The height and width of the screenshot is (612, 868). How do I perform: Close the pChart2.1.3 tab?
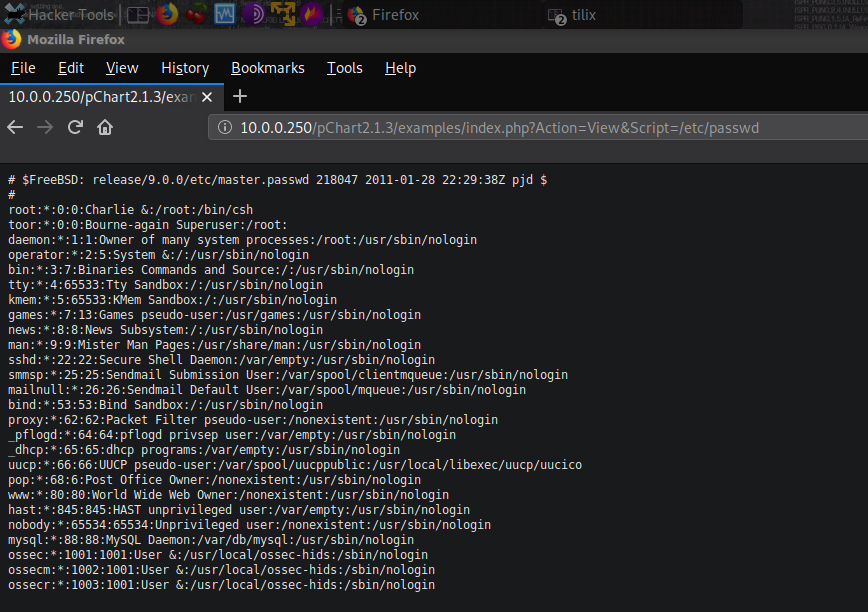208,97
